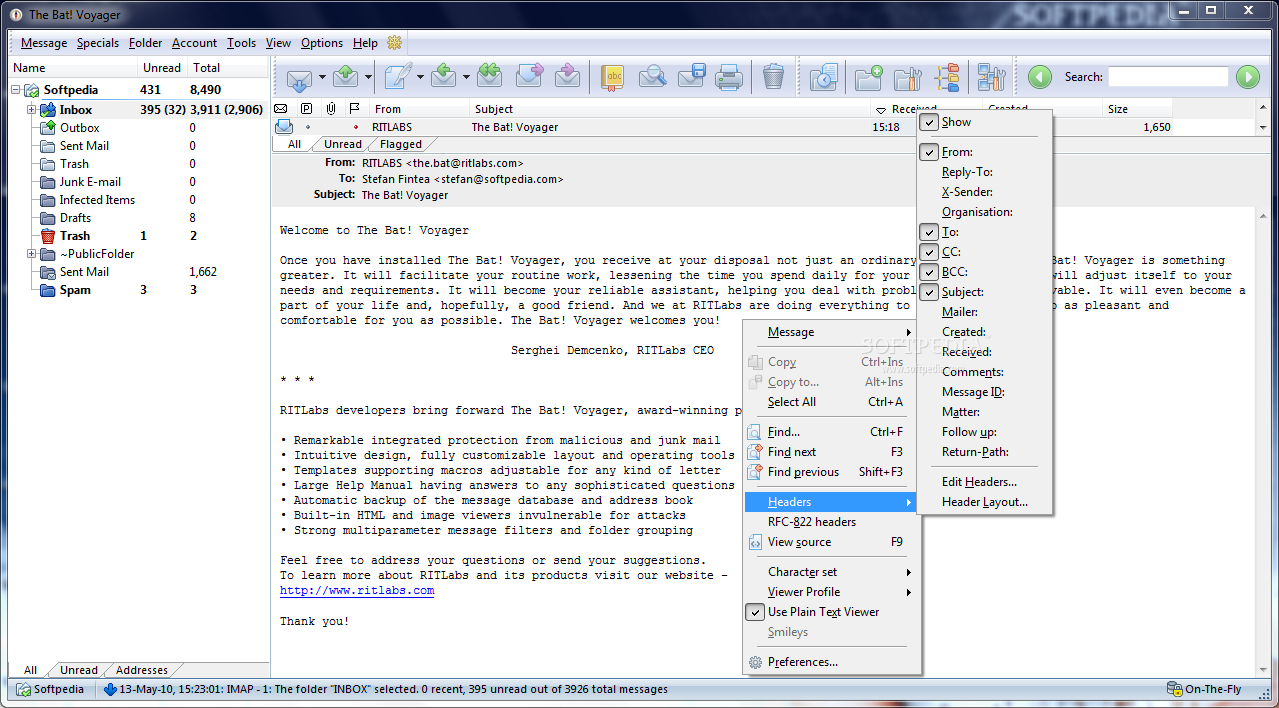This screenshot has height=708, width=1279.
Task: Click the Create New Folder toolbar icon
Action: tap(868, 77)
